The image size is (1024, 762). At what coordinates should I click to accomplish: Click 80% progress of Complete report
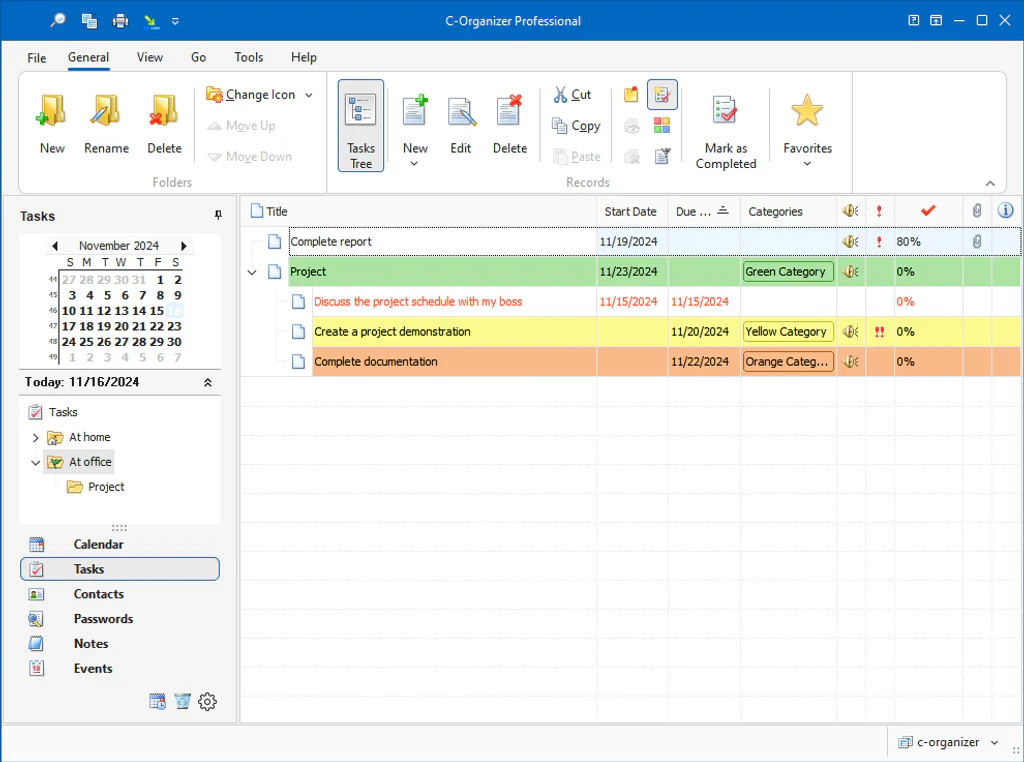pyautogui.click(x=908, y=242)
